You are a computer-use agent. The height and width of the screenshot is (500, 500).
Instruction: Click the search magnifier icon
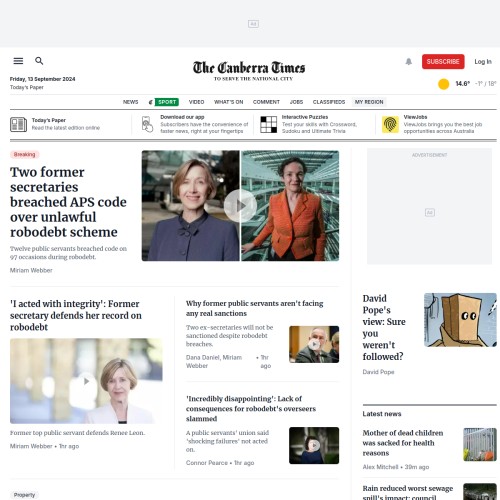pos(39,61)
